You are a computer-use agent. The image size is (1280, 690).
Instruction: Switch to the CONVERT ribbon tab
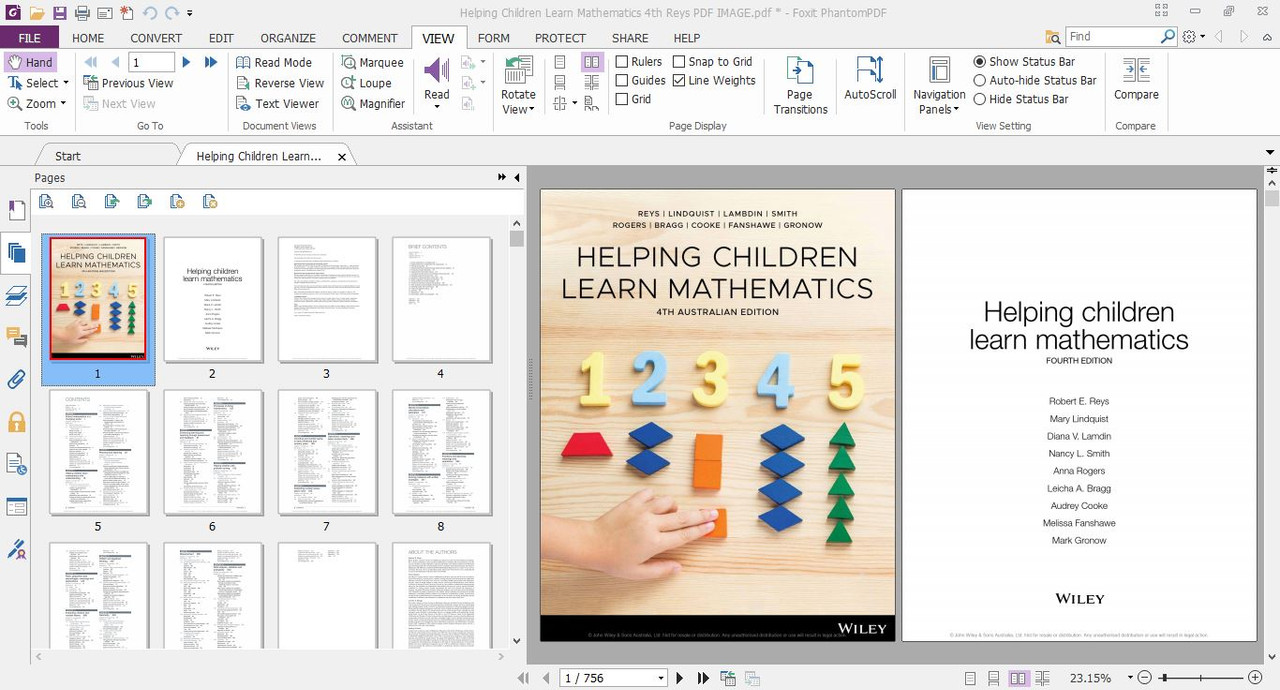click(156, 38)
